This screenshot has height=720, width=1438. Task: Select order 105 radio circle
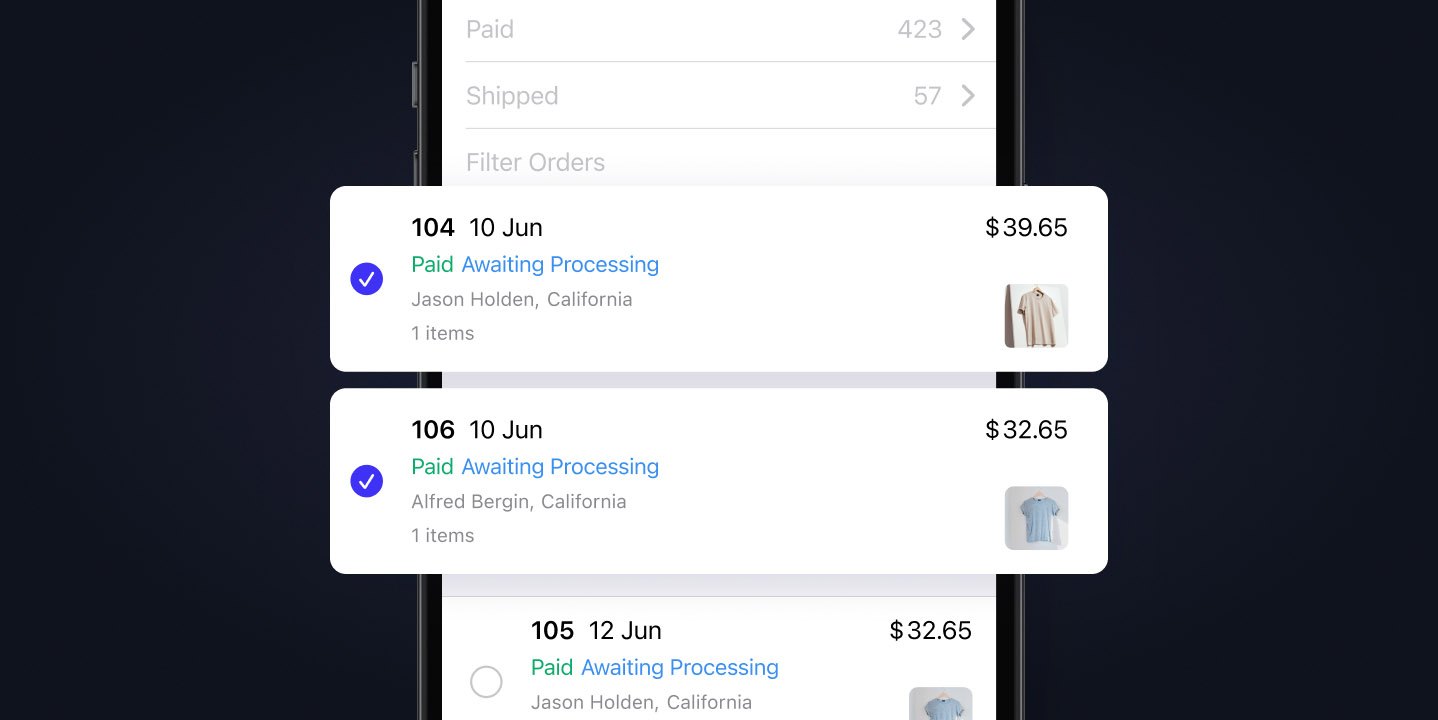tap(486, 682)
